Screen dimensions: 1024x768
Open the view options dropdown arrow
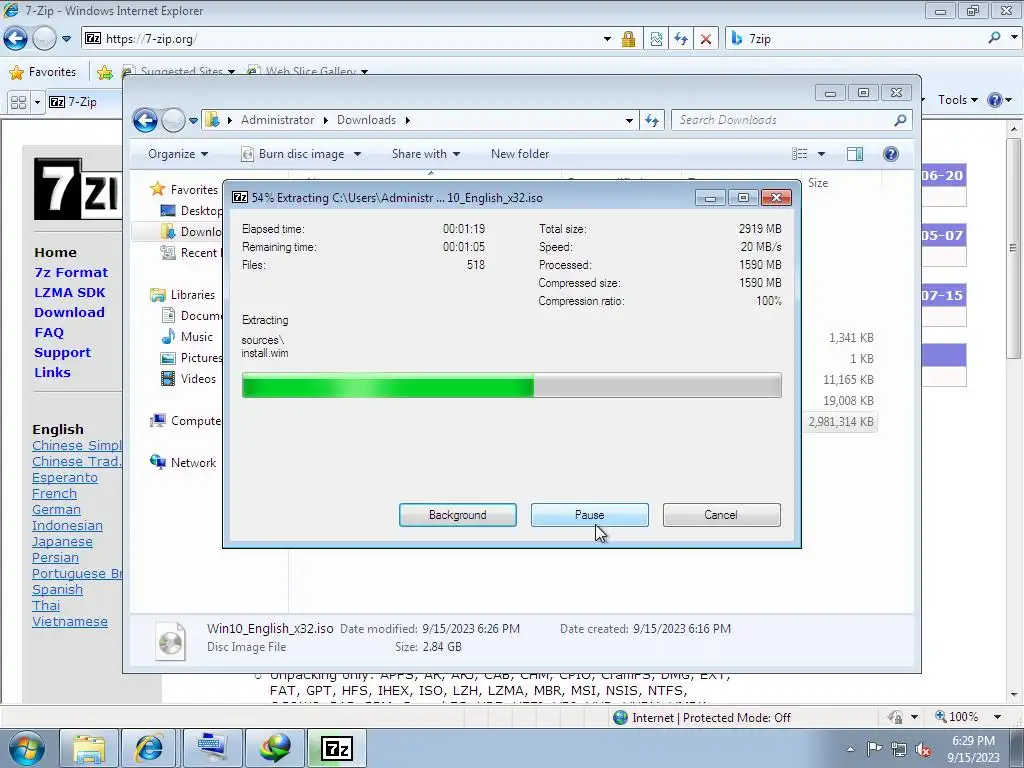point(822,154)
